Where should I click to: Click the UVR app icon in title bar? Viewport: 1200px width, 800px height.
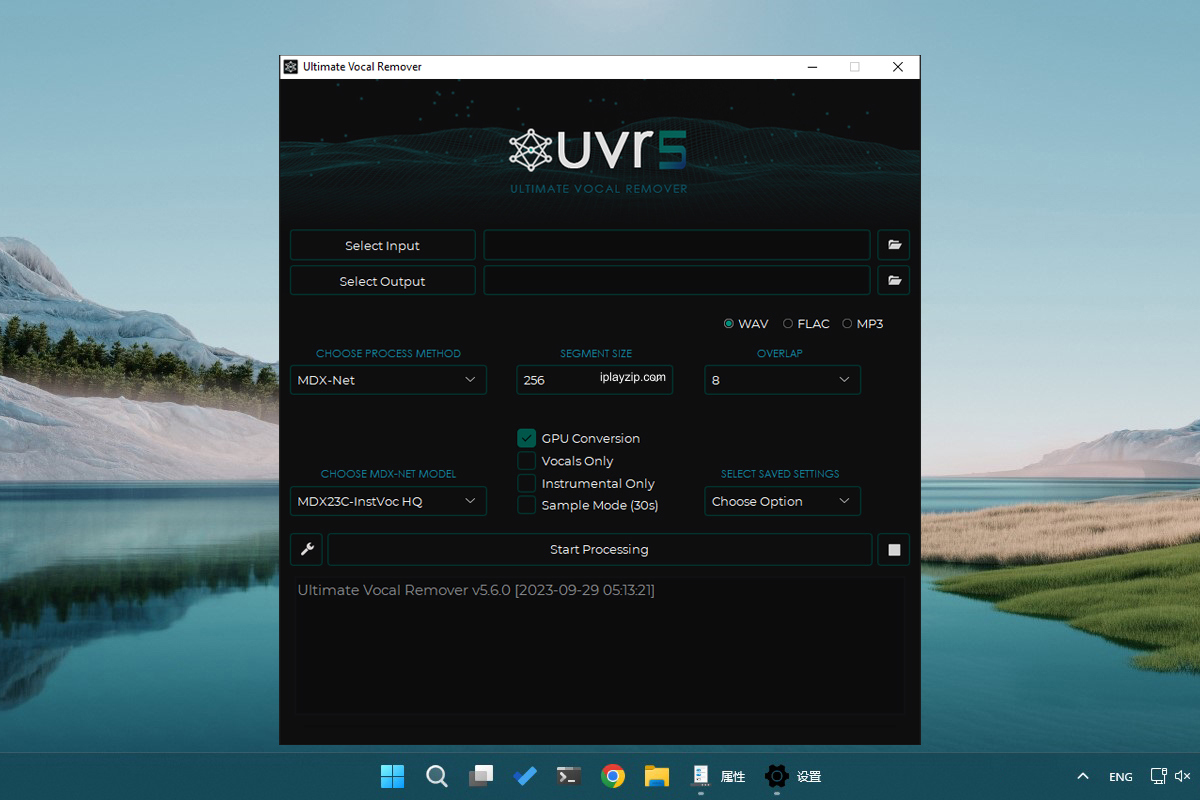click(x=291, y=67)
